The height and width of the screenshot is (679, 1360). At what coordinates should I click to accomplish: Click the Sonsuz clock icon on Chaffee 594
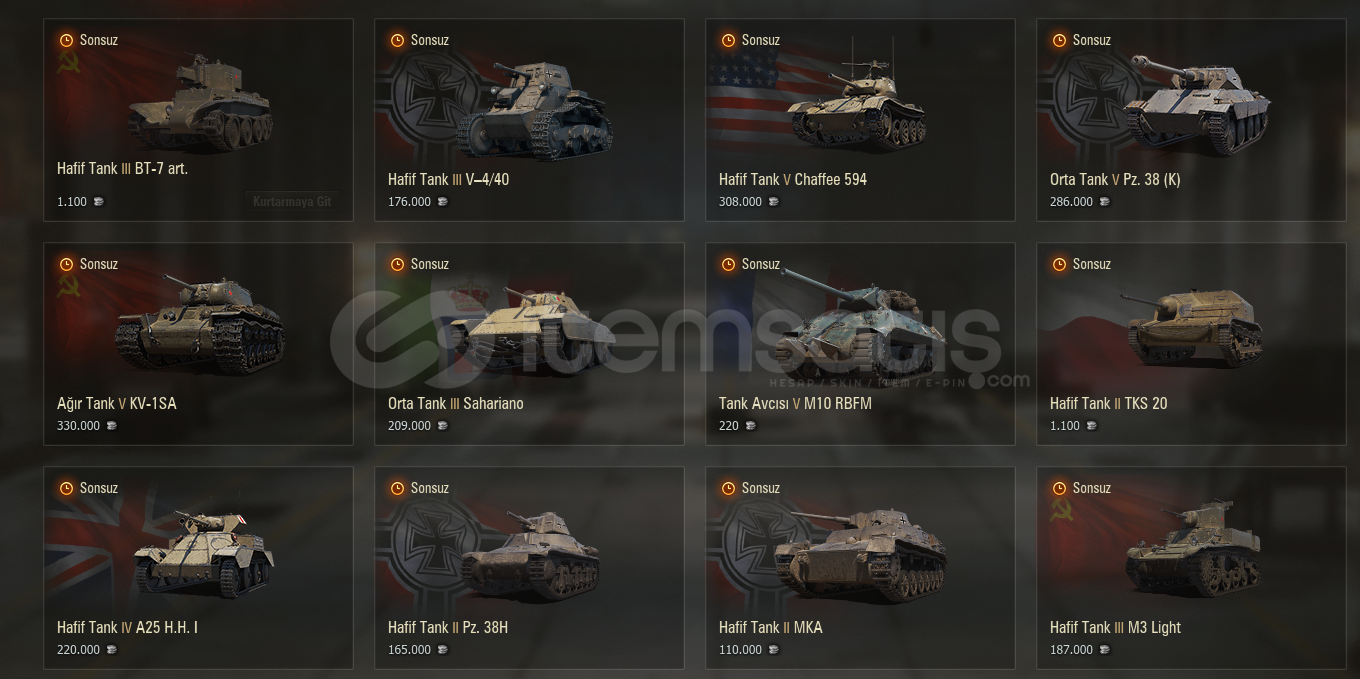click(728, 40)
